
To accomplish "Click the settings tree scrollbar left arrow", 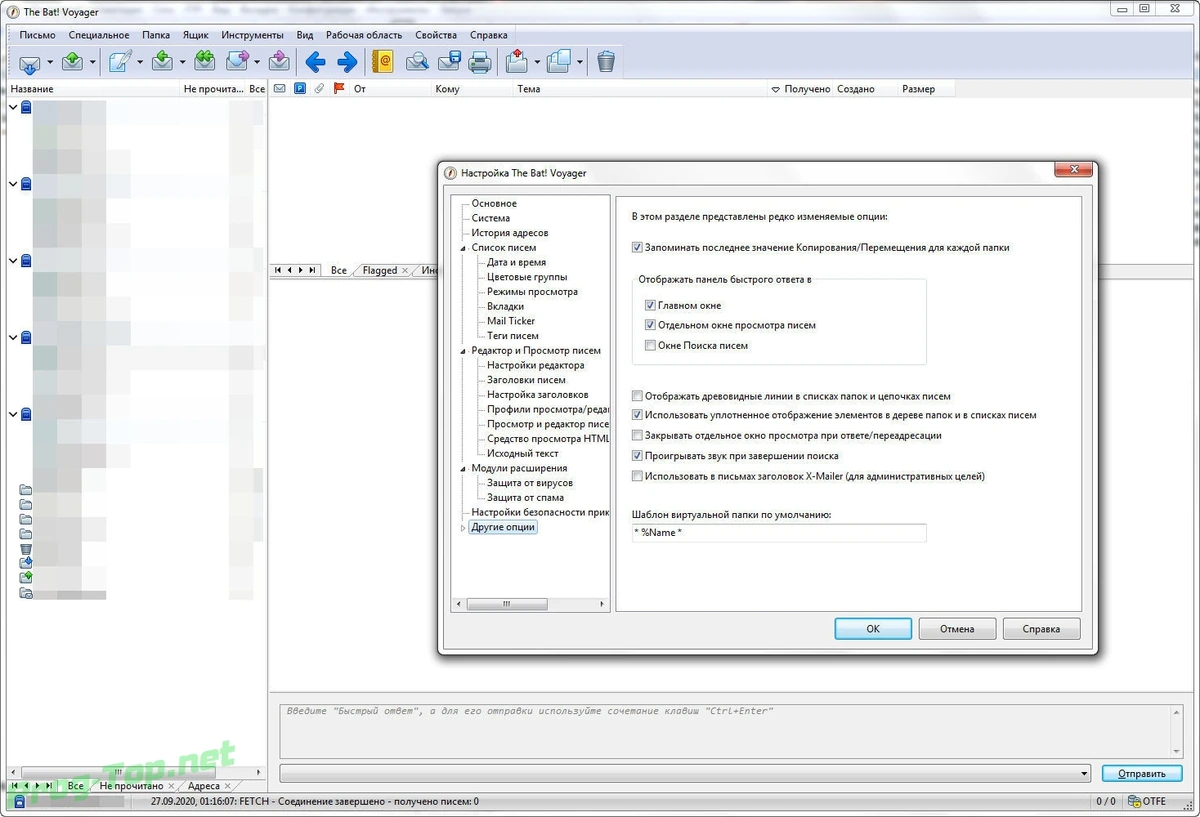I will [459, 604].
